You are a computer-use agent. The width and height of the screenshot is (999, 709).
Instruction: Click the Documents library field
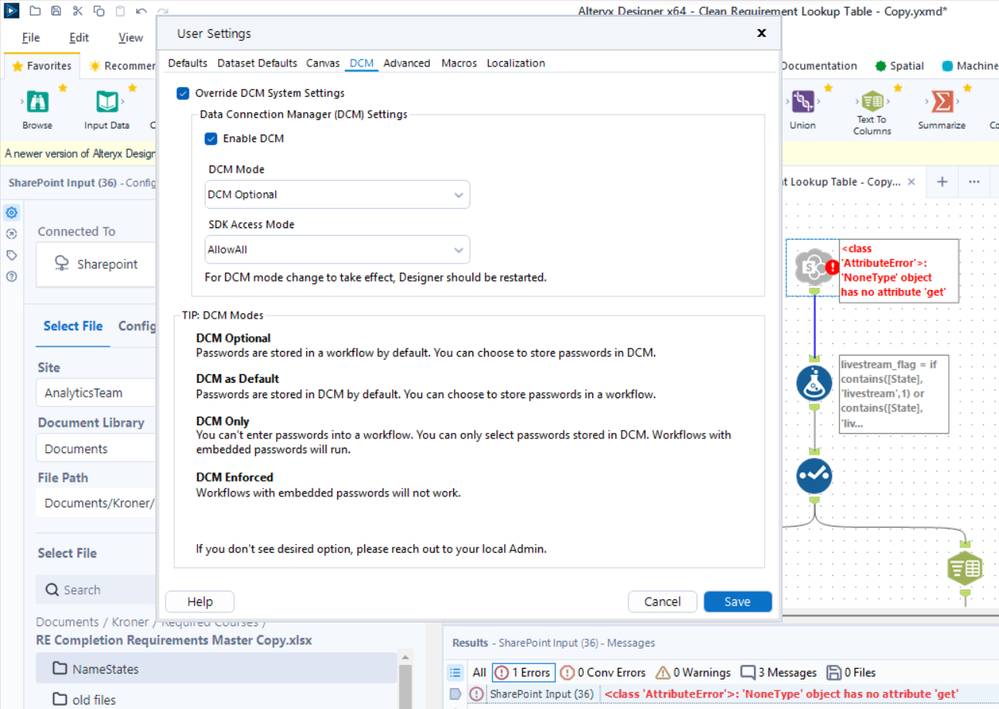point(97,448)
